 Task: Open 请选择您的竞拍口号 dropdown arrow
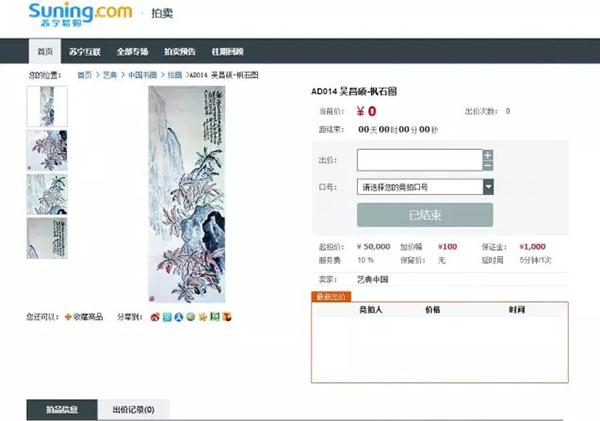pos(488,187)
